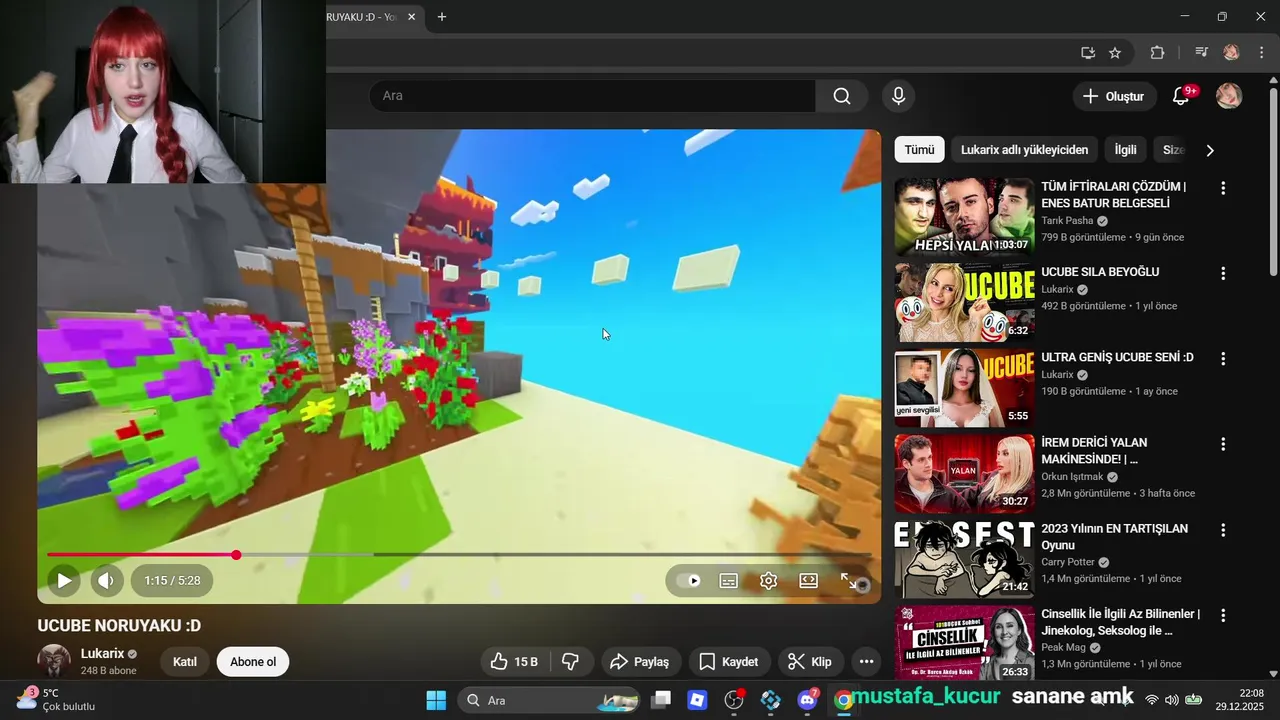Save the video with Kaydet

[728, 662]
